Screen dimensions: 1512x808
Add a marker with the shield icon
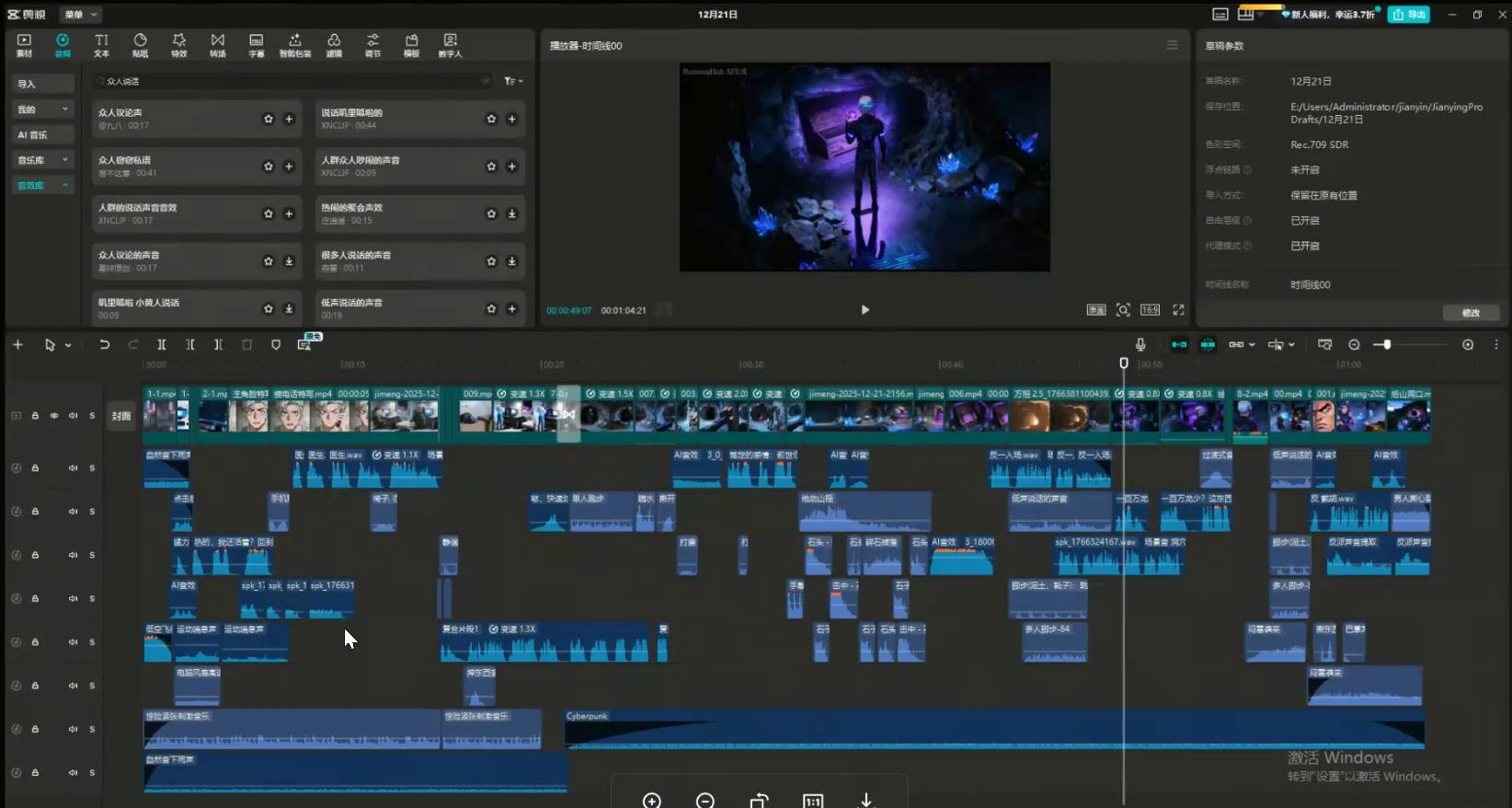click(276, 345)
